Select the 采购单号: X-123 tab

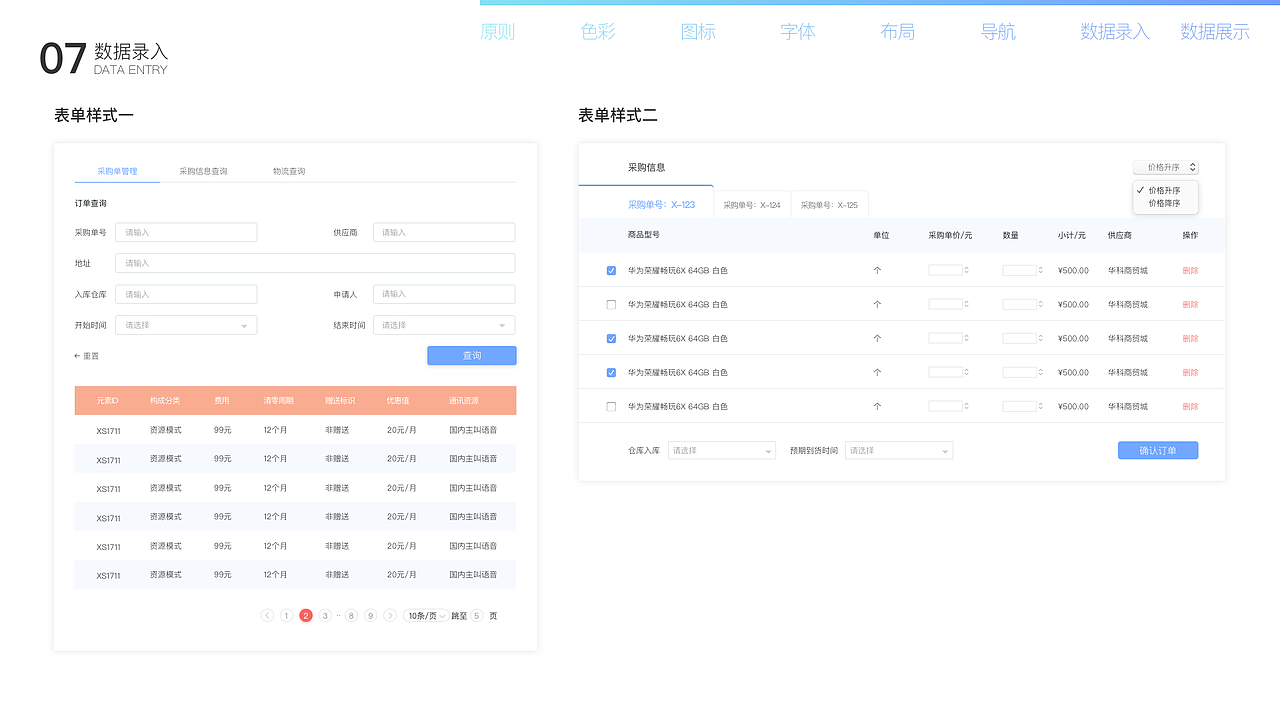[x=661, y=205]
